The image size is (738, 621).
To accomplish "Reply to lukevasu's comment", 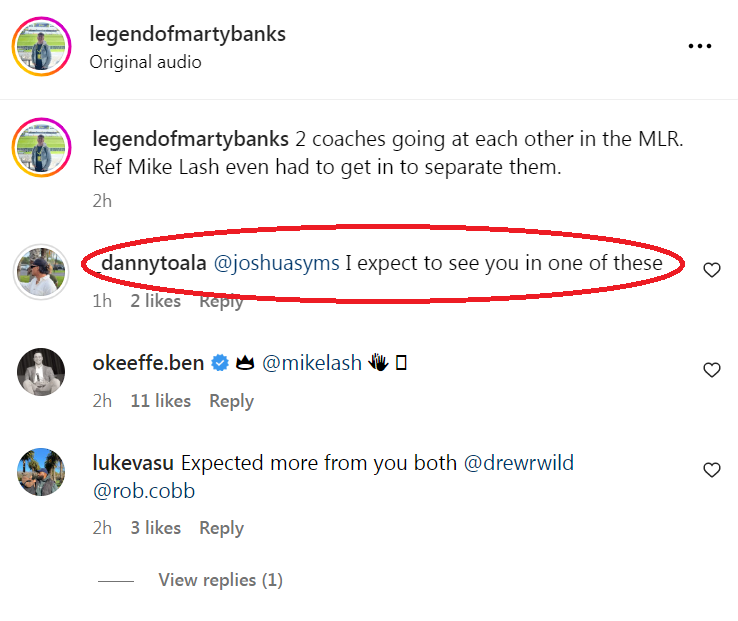I will tap(221, 528).
